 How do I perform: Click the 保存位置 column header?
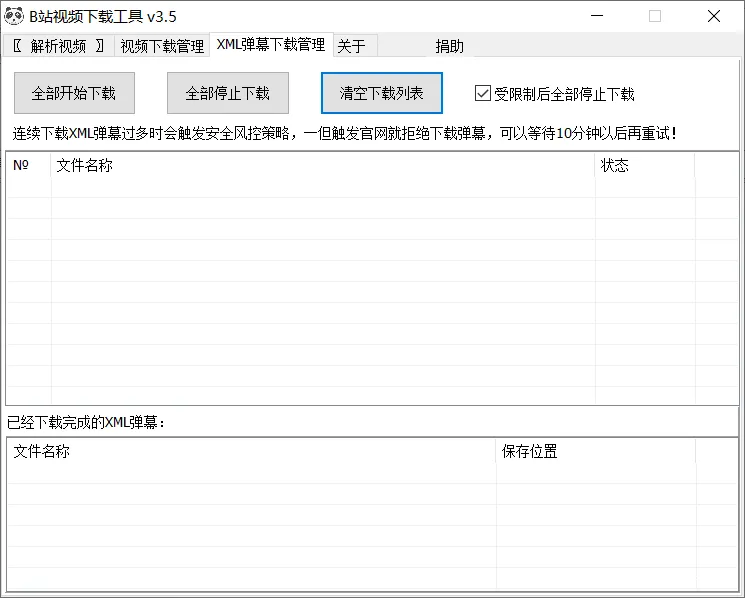click(596, 451)
